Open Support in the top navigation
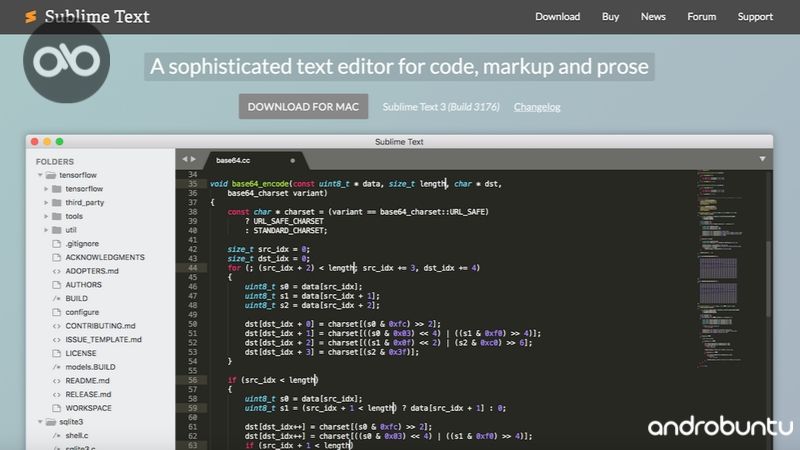Screen dimensions: 800x450 755,17
